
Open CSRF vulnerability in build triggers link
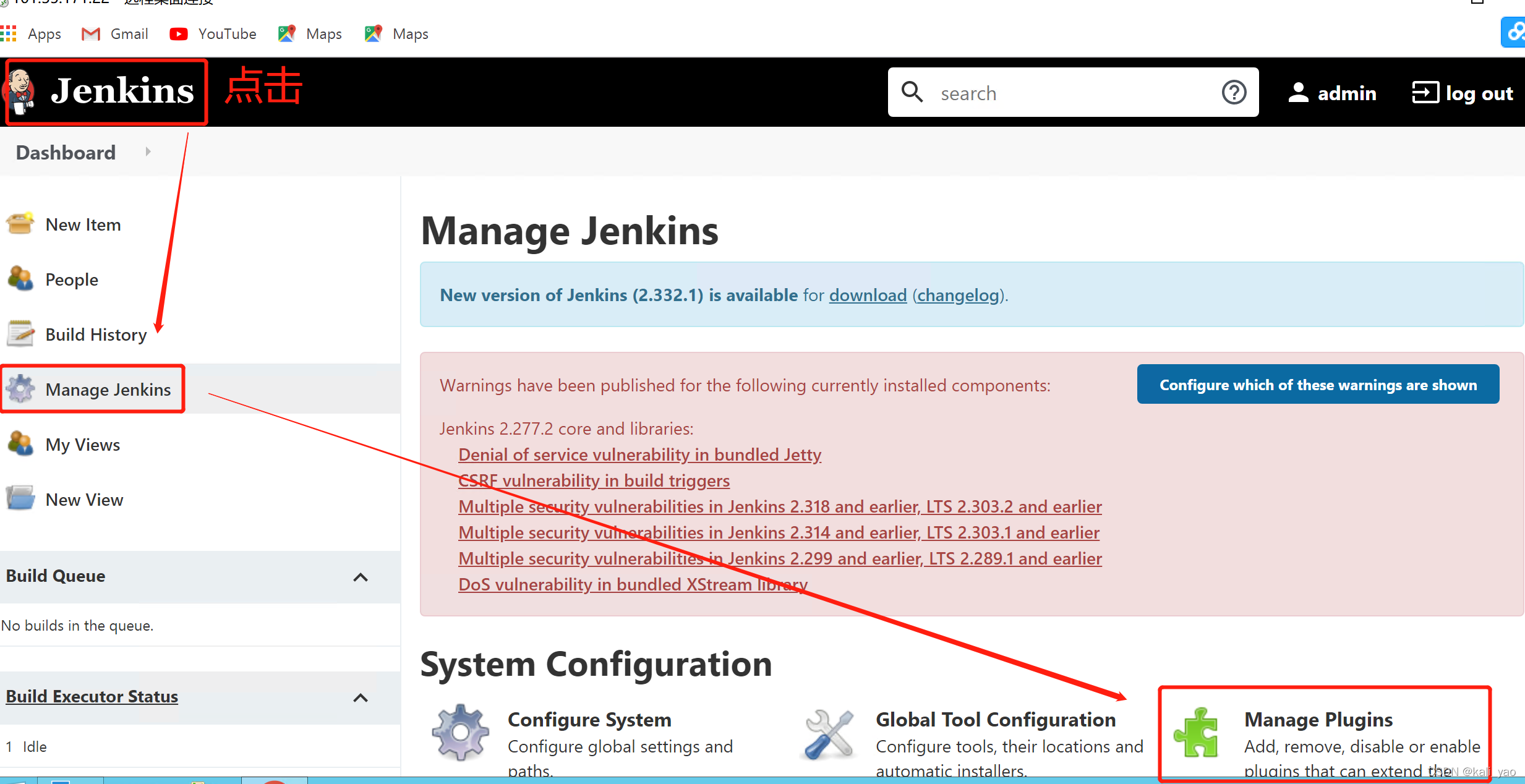tap(594, 480)
